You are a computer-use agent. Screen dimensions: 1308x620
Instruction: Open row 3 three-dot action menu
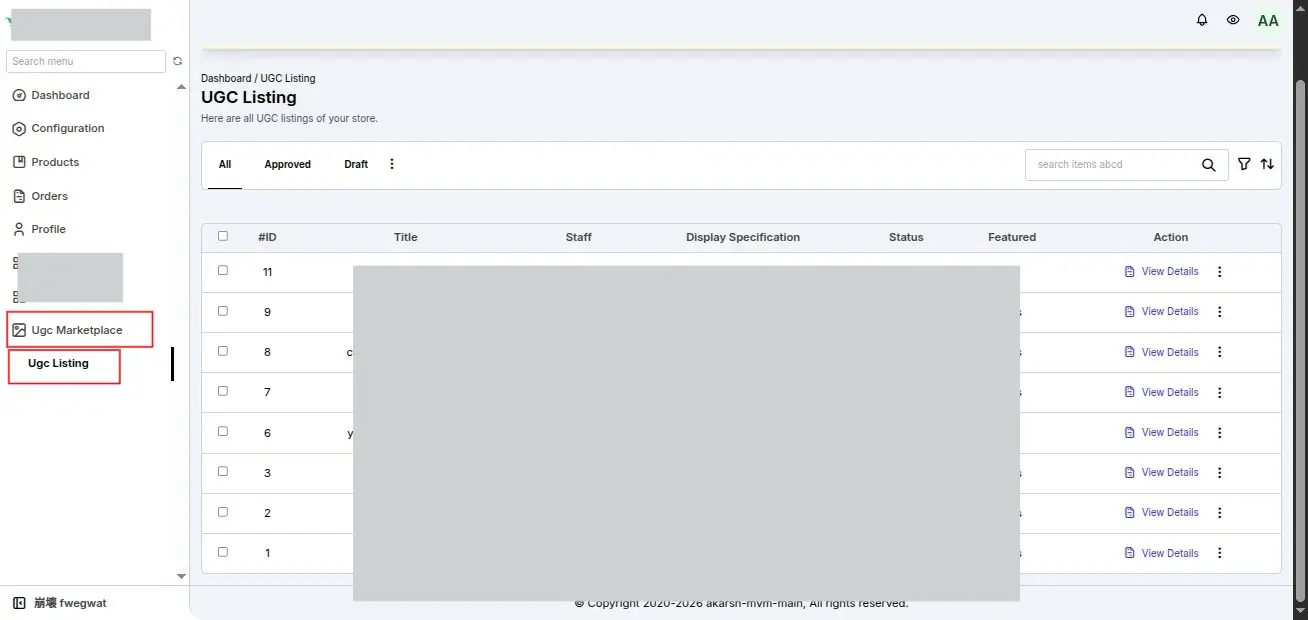coord(1219,473)
